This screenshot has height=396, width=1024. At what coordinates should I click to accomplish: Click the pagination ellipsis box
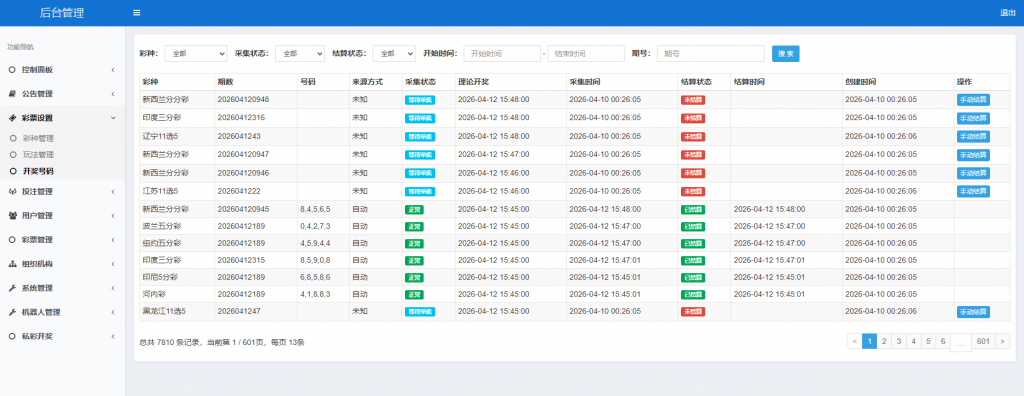961,342
